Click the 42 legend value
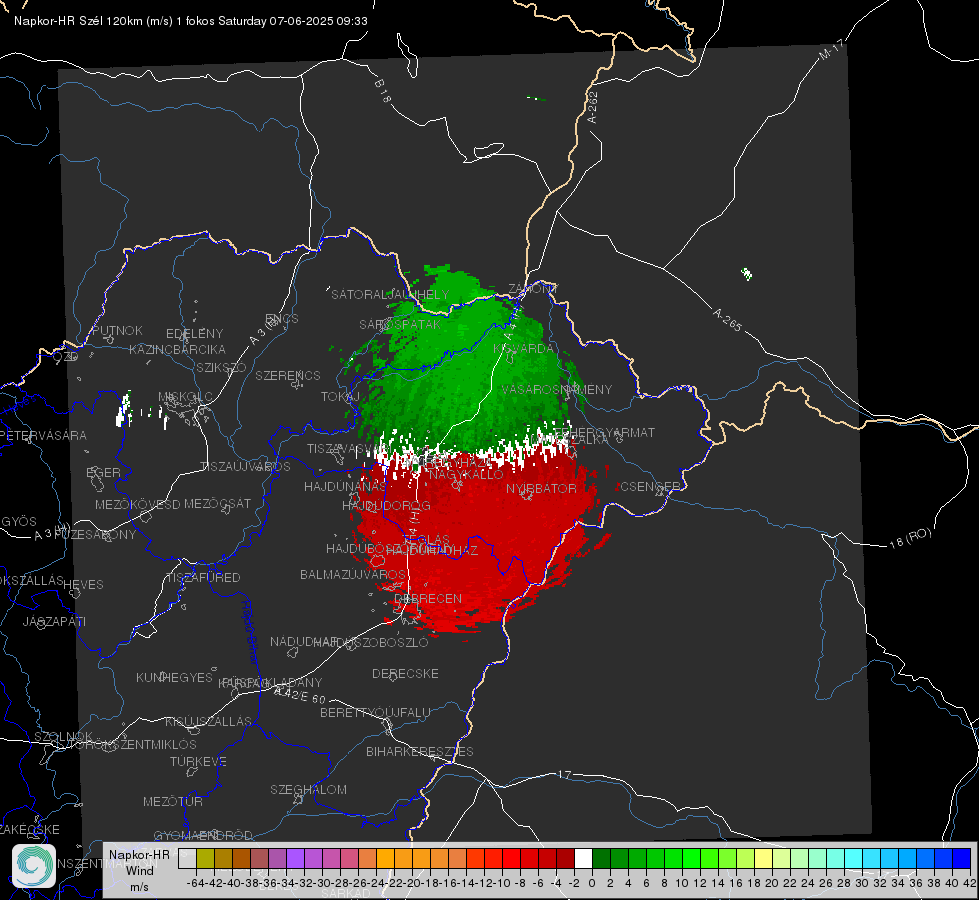 click(970, 883)
